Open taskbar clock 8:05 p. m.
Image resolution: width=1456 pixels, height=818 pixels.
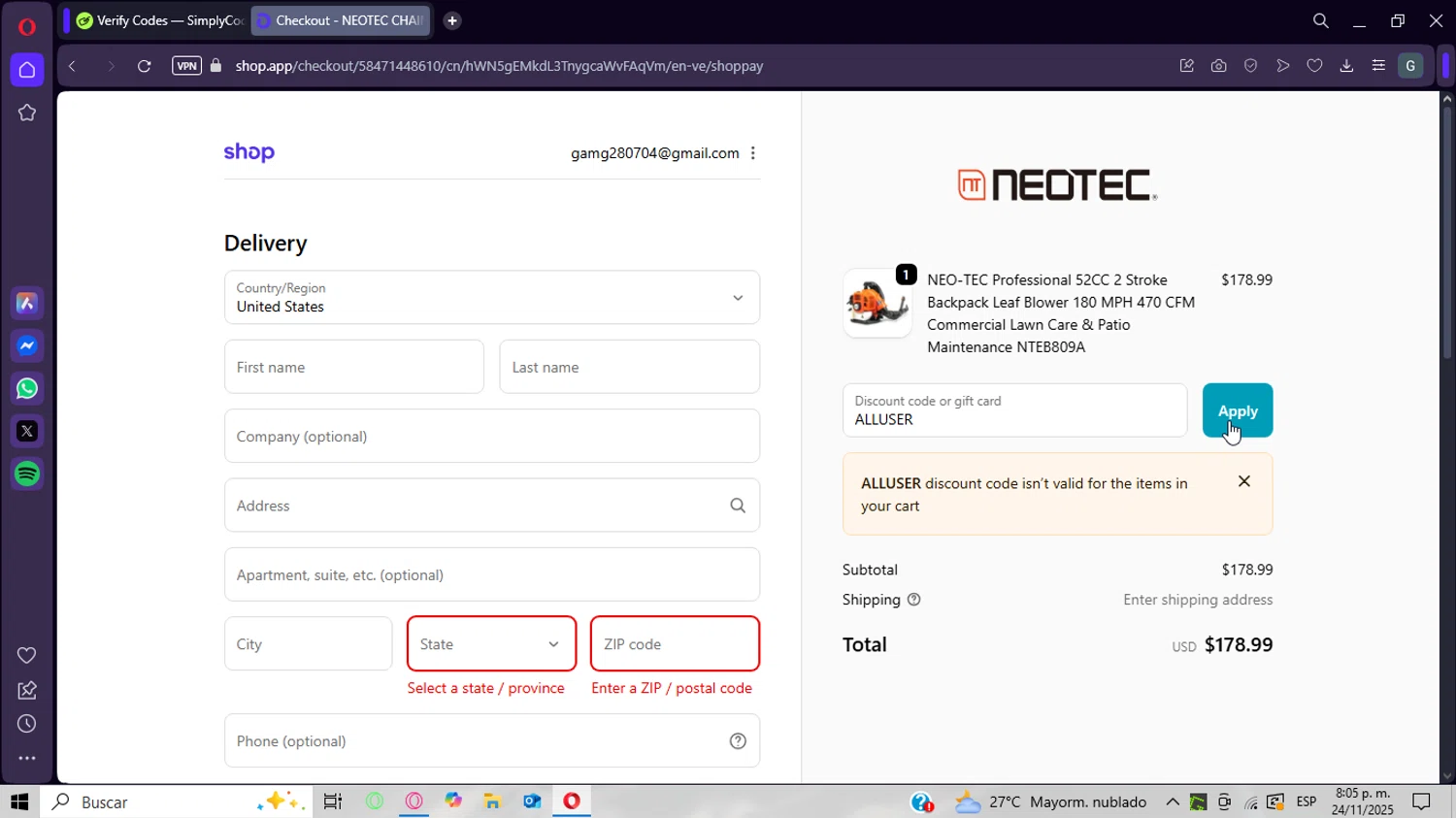pos(1363,802)
